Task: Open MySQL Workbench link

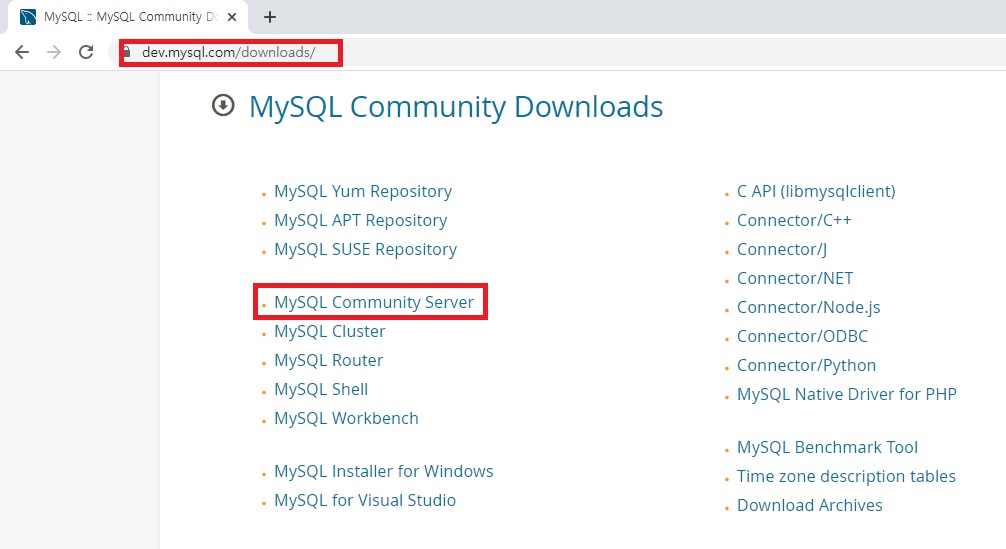Action: point(346,418)
